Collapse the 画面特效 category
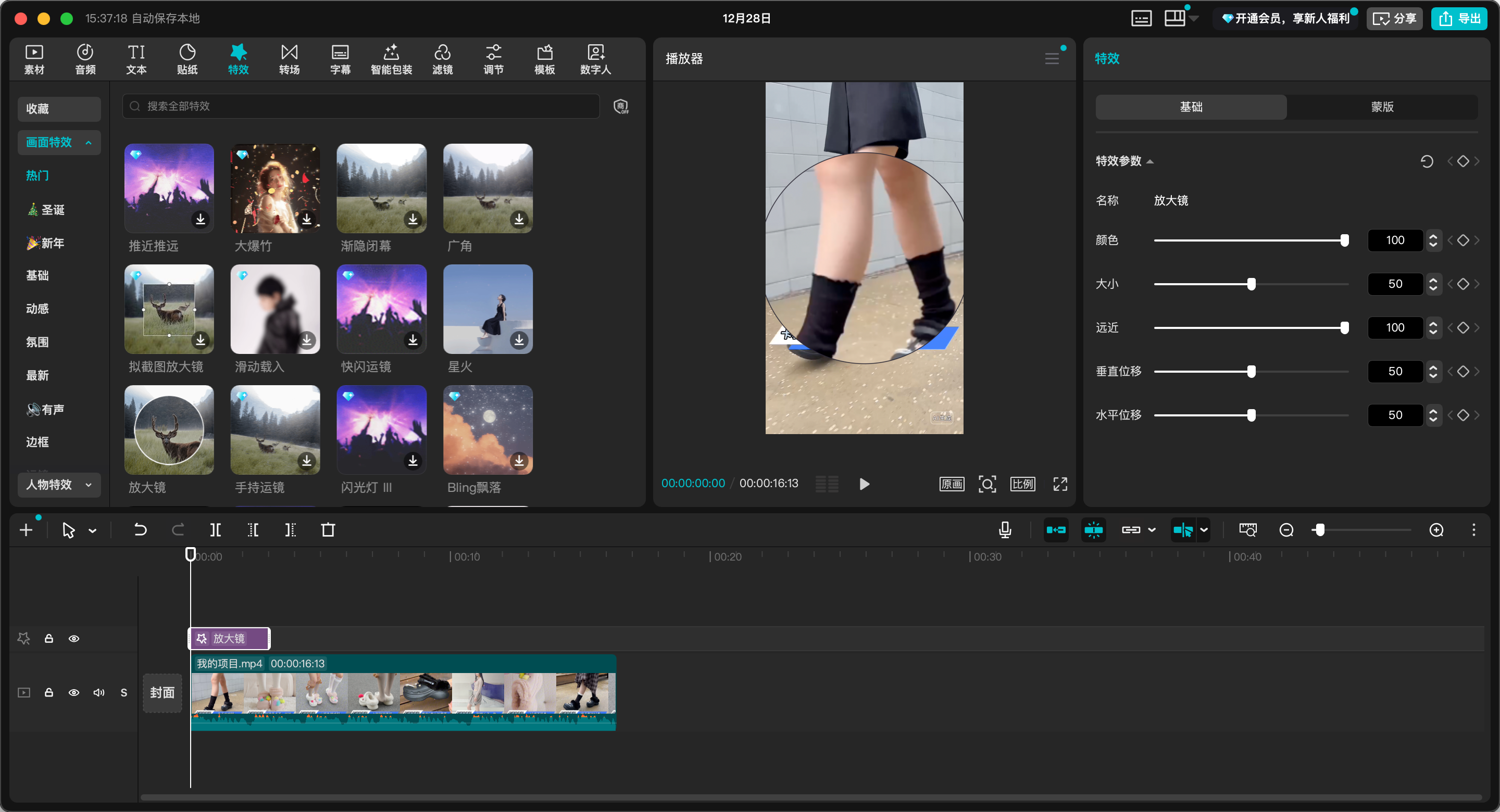 coord(89,143)
